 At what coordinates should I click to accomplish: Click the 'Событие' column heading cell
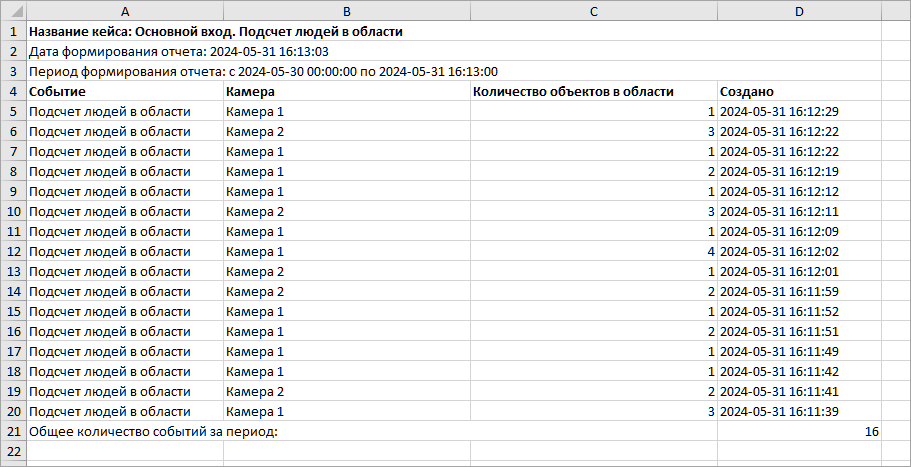(124, 91)
